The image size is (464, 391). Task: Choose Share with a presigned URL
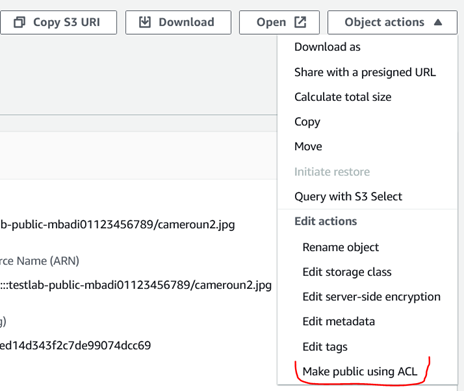[x=367, y=72]
